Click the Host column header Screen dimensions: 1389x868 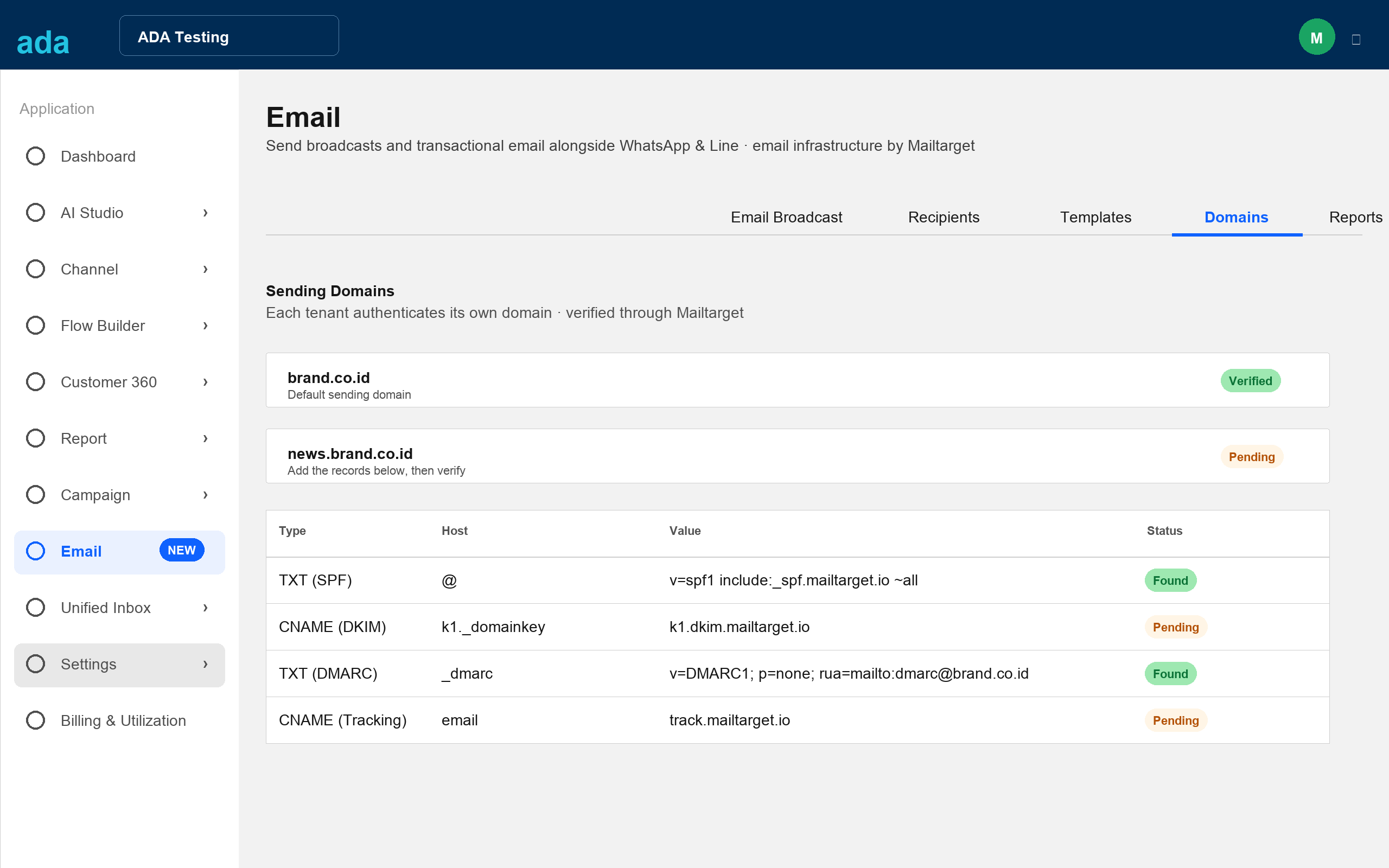[455, 531]
